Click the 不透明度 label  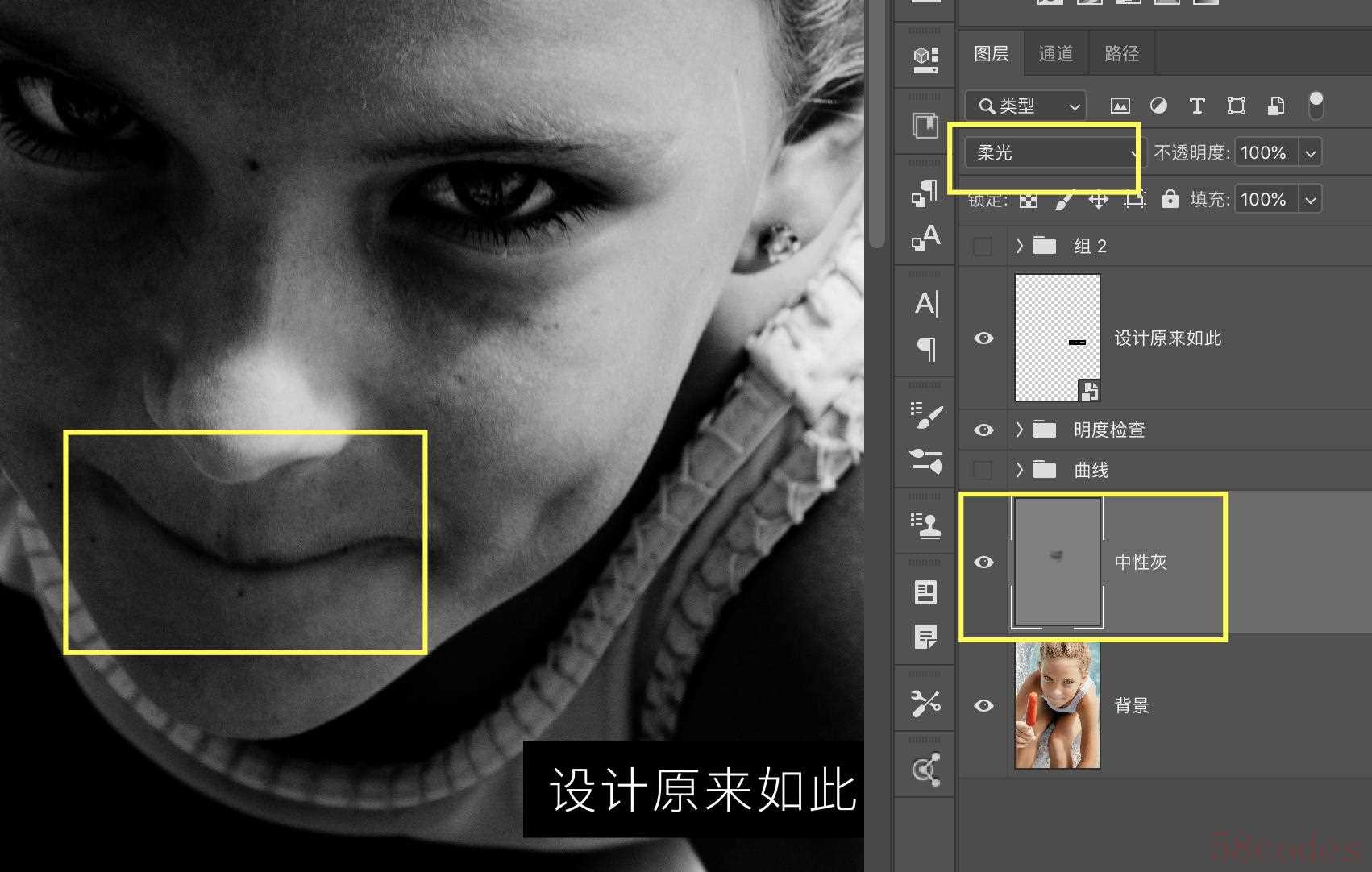click(x=1191, y=152)
